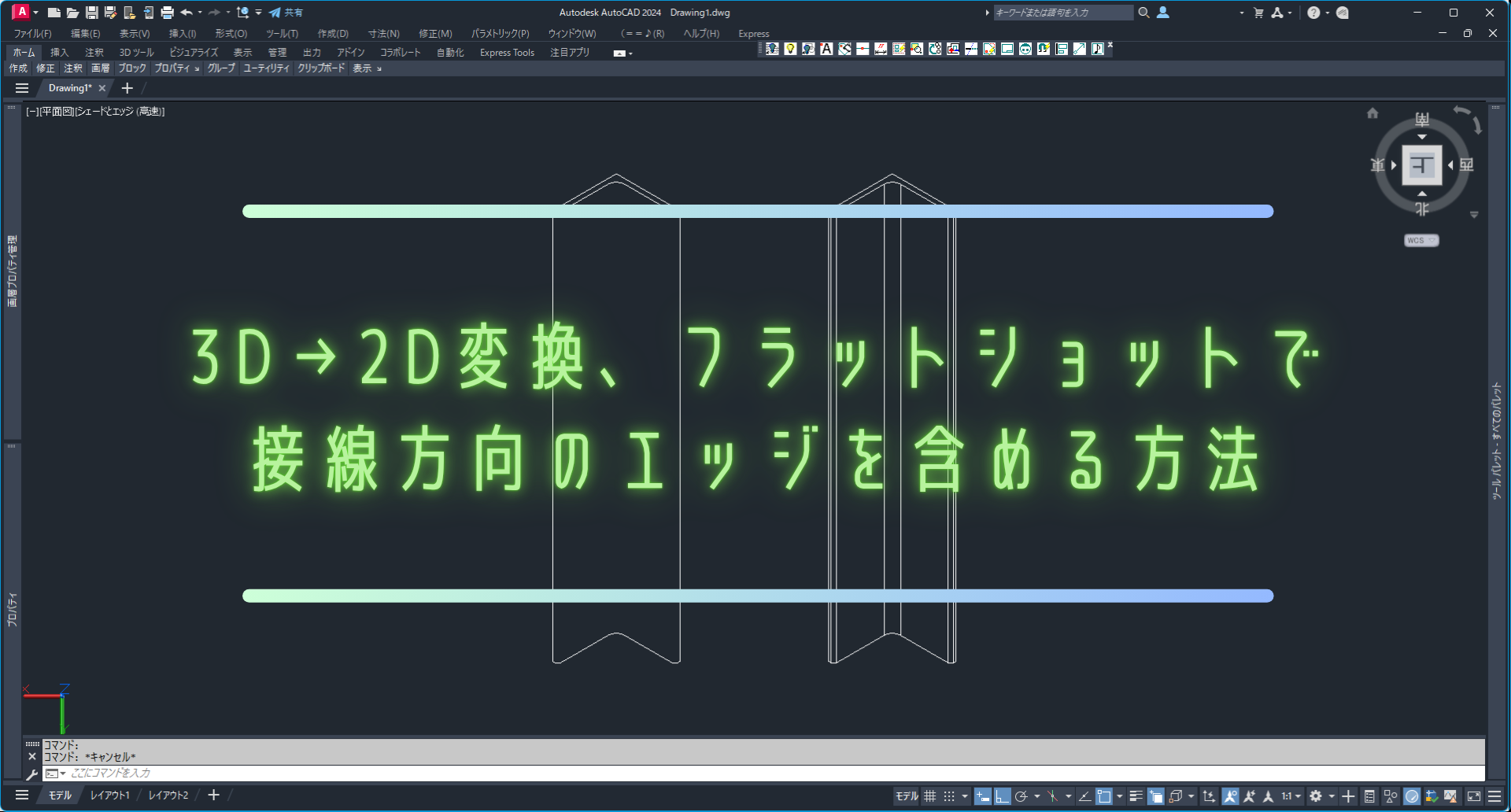Open the workspace switching gear icon

click(1315, 796)
